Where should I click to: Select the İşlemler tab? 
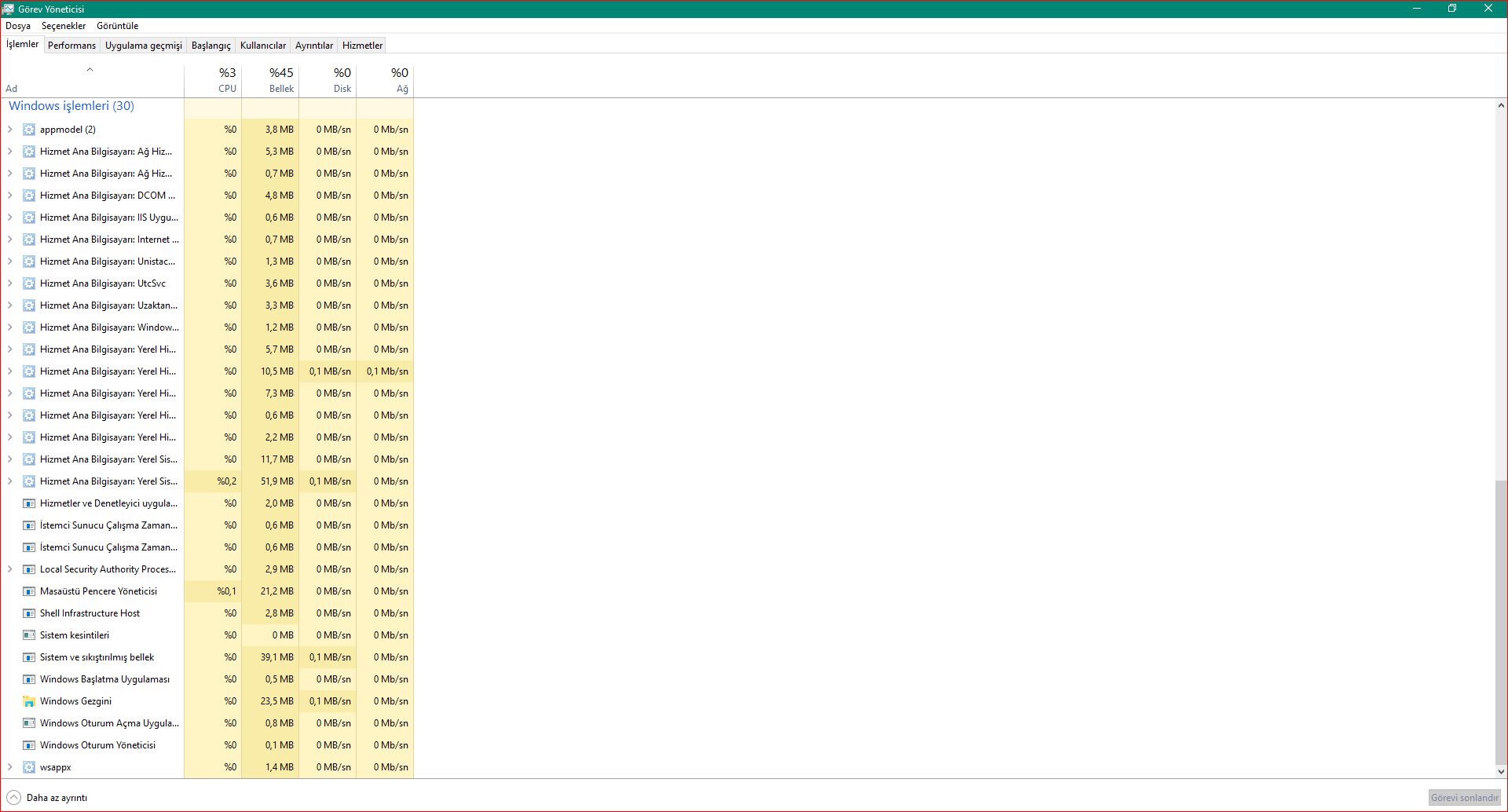point(22,44)
